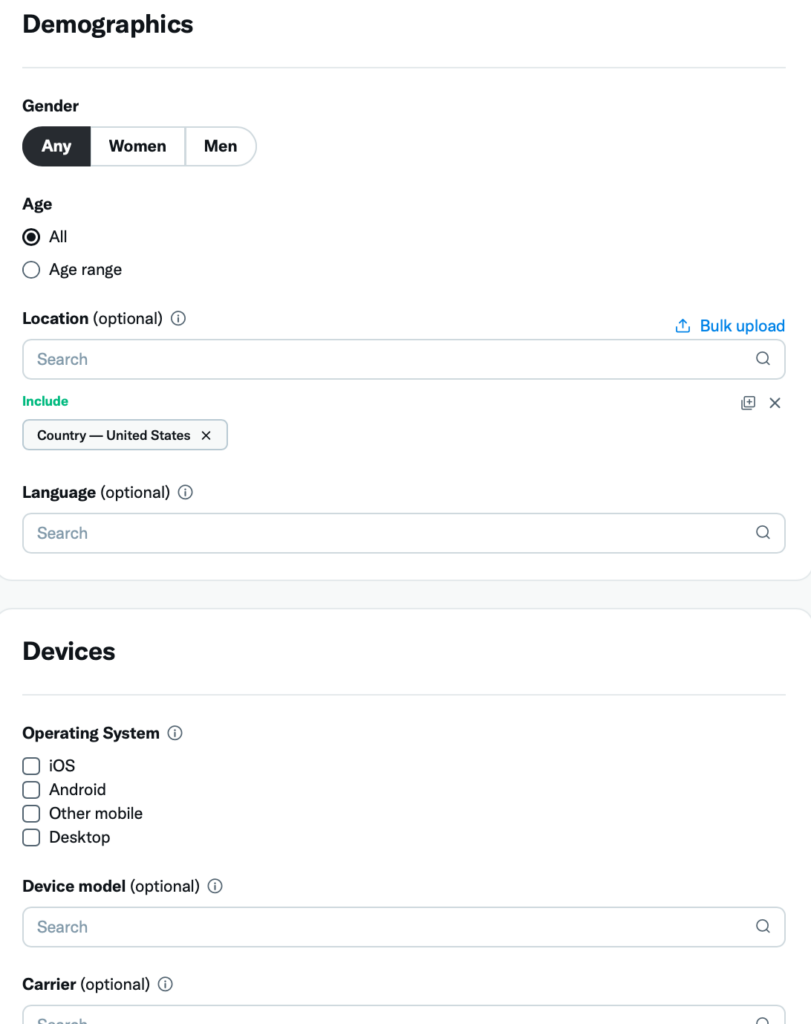811x1024 pixels.
Task: Enable the Desktop checkbox
Action: click(x=31, y=837)
